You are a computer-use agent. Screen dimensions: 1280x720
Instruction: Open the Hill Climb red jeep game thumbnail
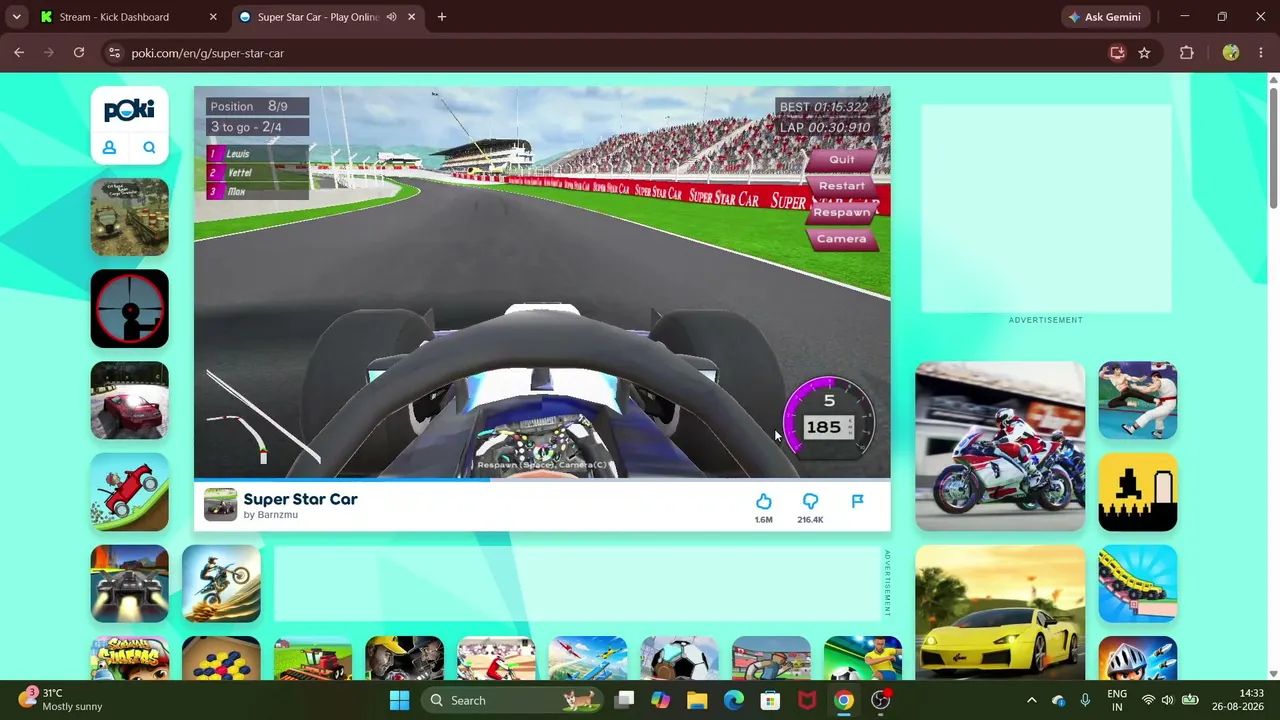[x=130, y=492]
